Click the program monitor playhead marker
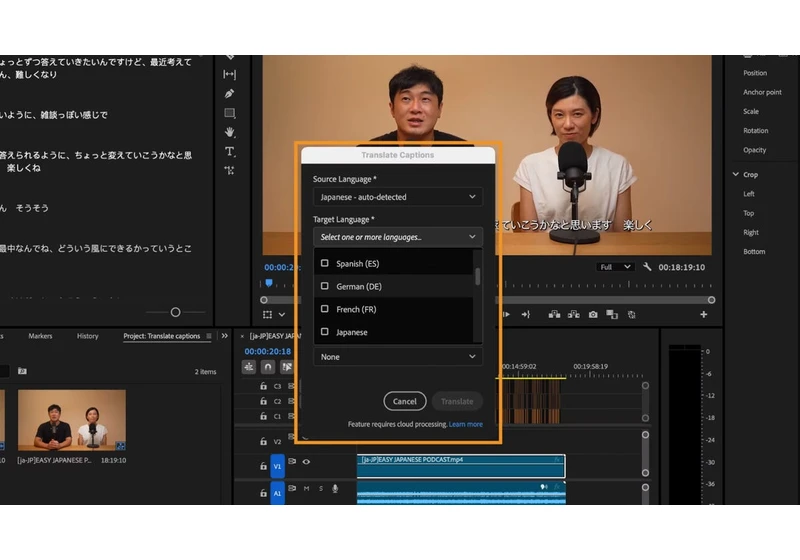The width and height of the screenshot is (800, 560). (x=269, y=283)
